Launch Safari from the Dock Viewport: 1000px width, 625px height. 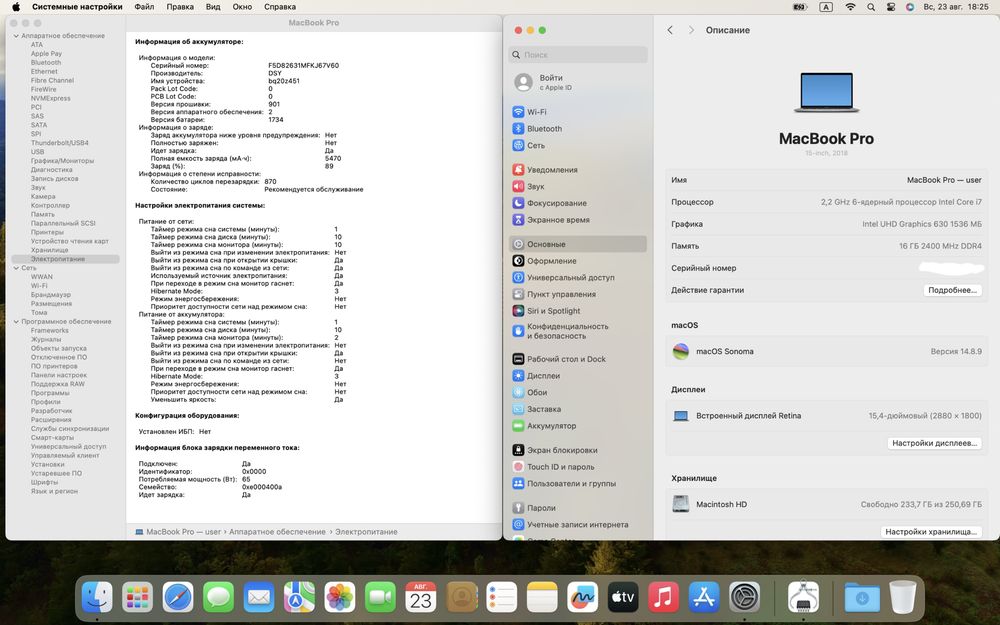(x=178, y=598)
